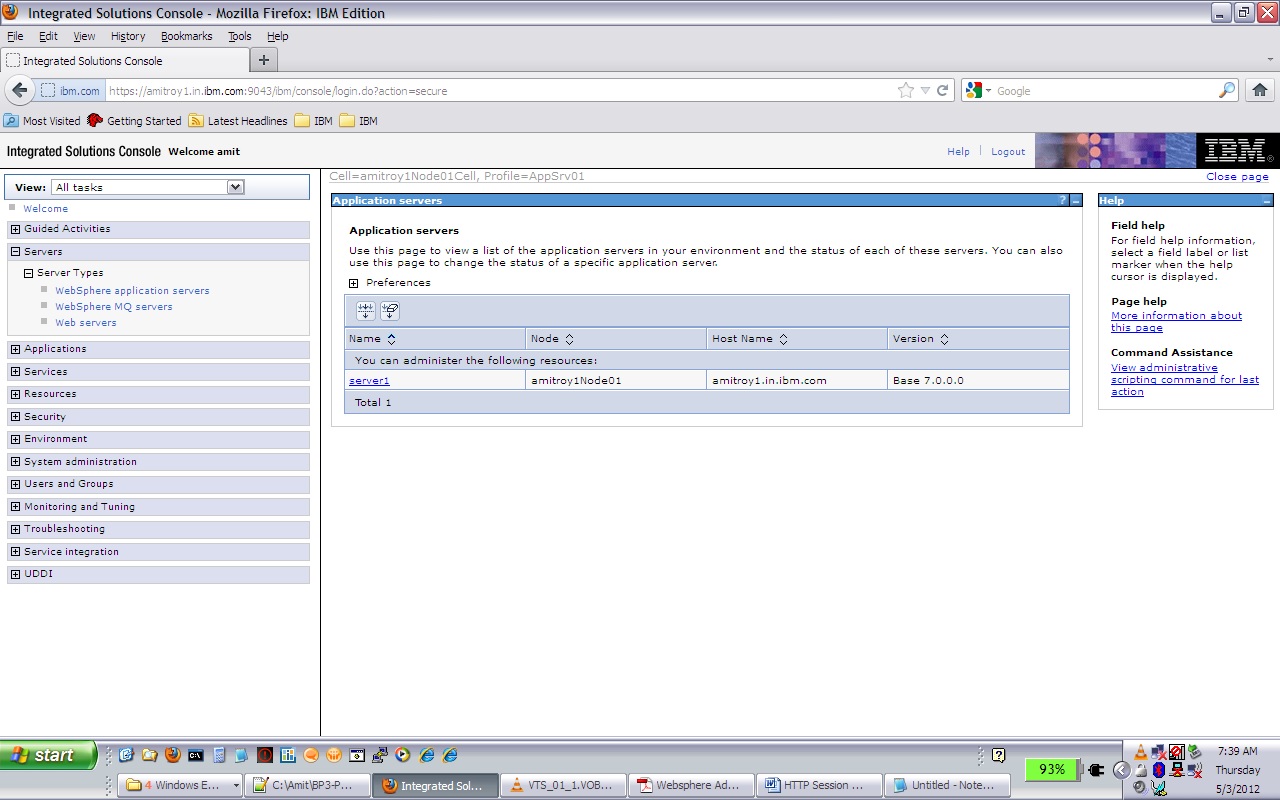Open the server1 link
The image size is (1280, 800).
[x=369, y=381]
